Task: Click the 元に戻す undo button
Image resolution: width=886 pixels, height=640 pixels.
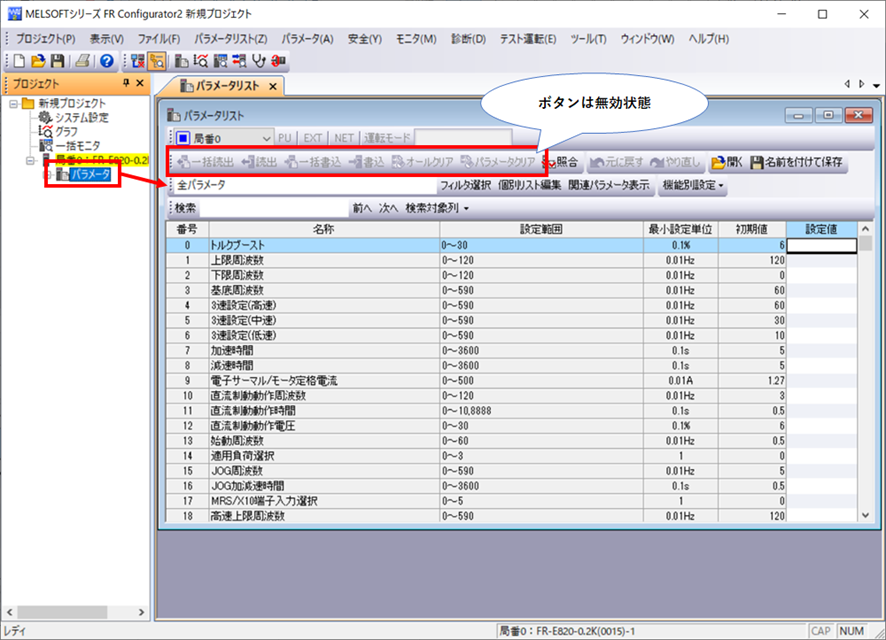Action: [x=616, y=163]
